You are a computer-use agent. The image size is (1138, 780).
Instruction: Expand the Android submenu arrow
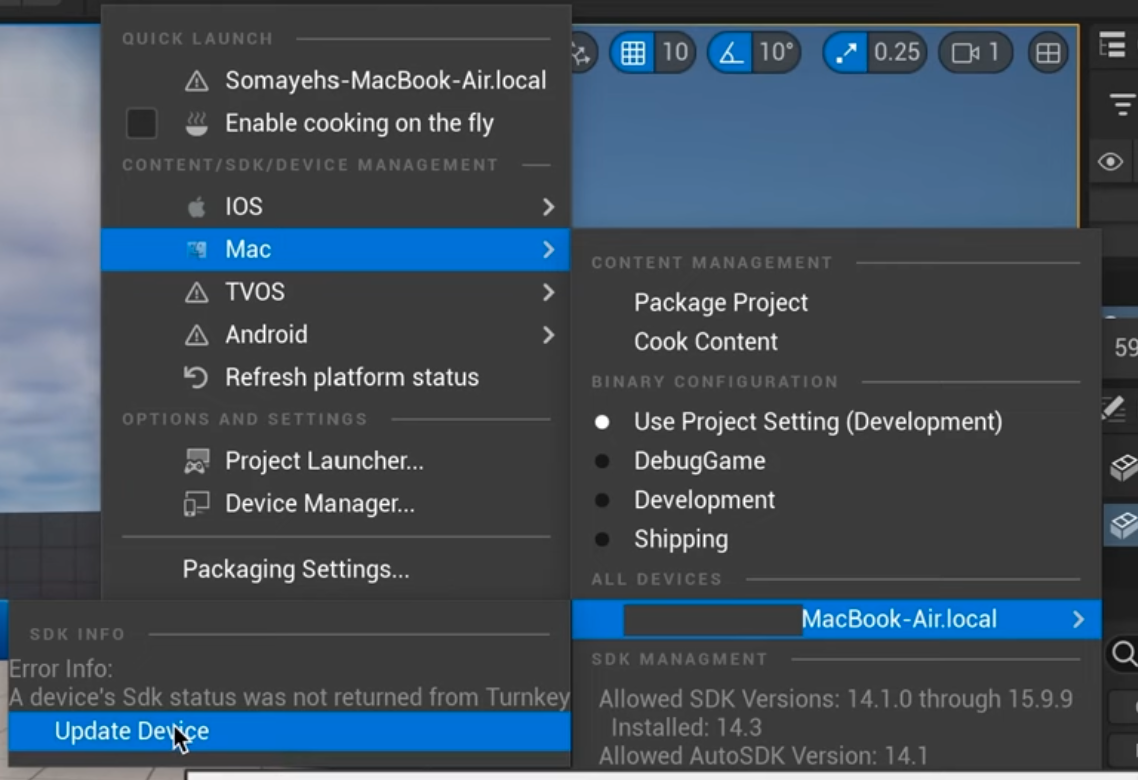[x=548, y=335]
